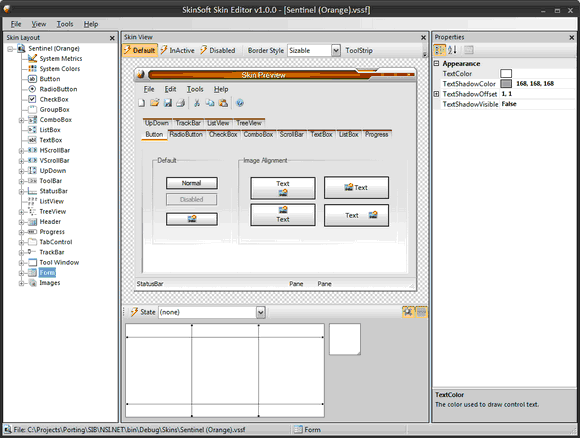Select the RadioButton node in tree

coord(58,89)
